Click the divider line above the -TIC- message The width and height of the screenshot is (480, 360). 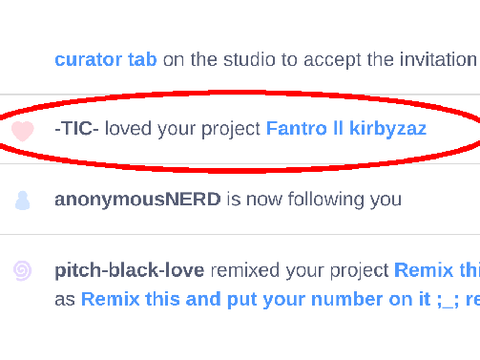click(240, 95)
